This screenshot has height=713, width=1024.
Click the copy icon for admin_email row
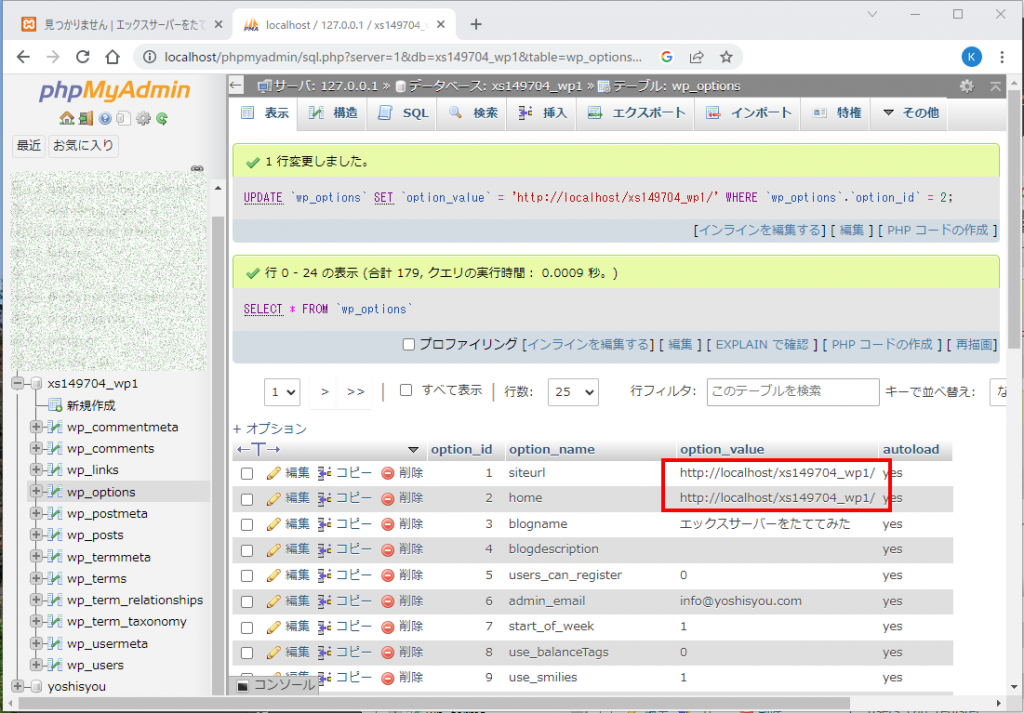click(325, 602)
